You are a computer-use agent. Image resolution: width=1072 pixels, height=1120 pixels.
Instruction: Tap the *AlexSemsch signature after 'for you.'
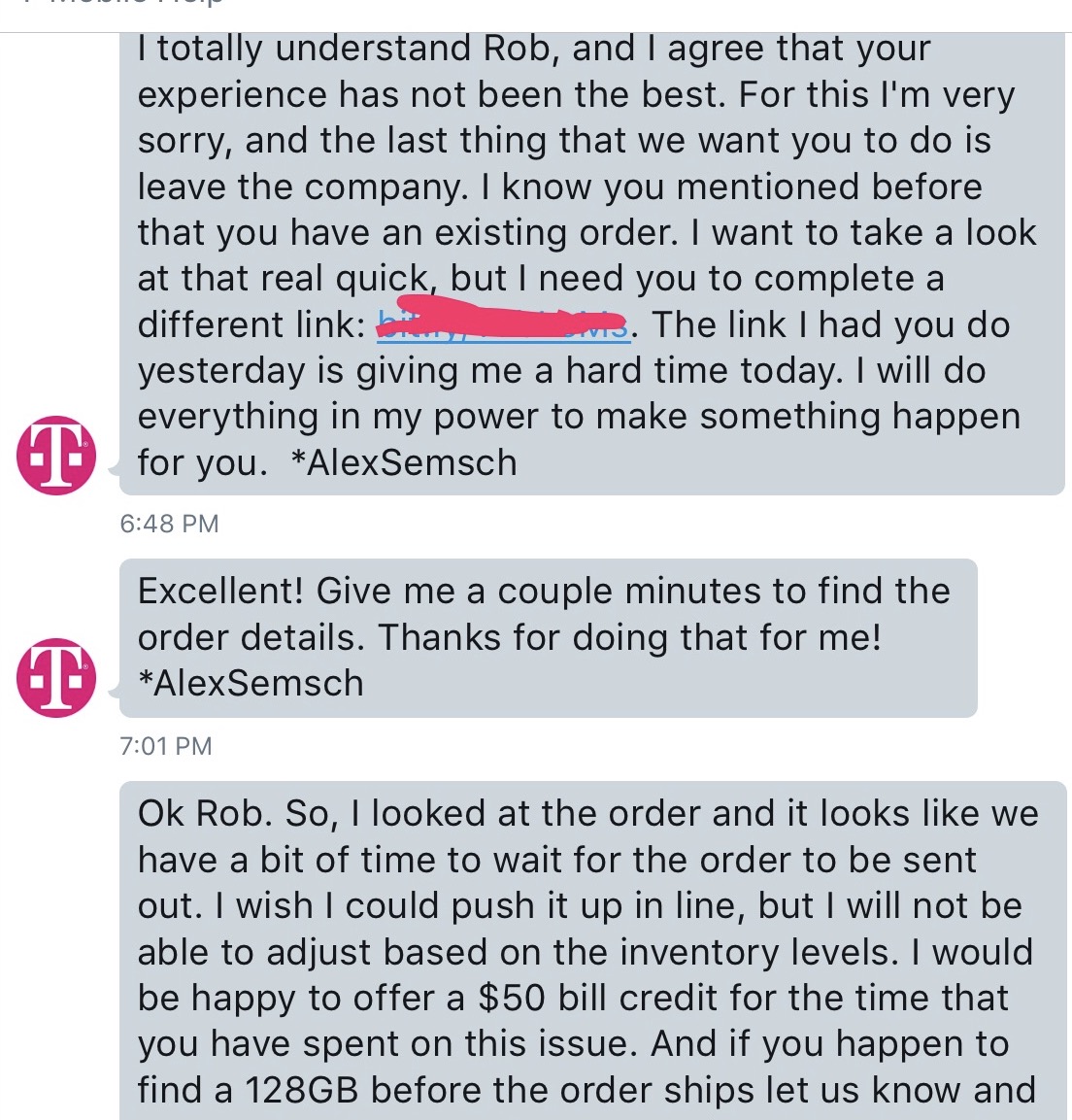pyautogui.click(x=404, y=462)
